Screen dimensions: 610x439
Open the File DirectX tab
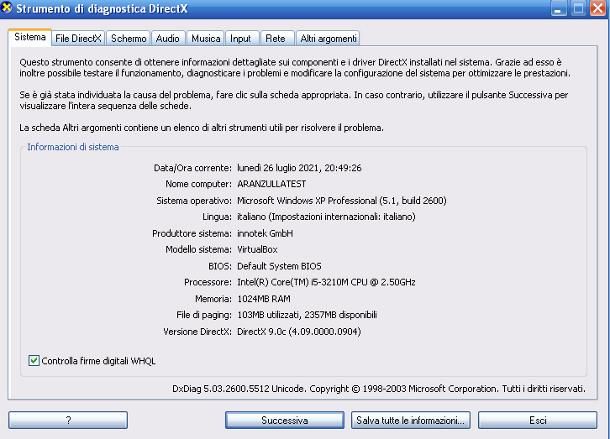click(x=78, y=39)
